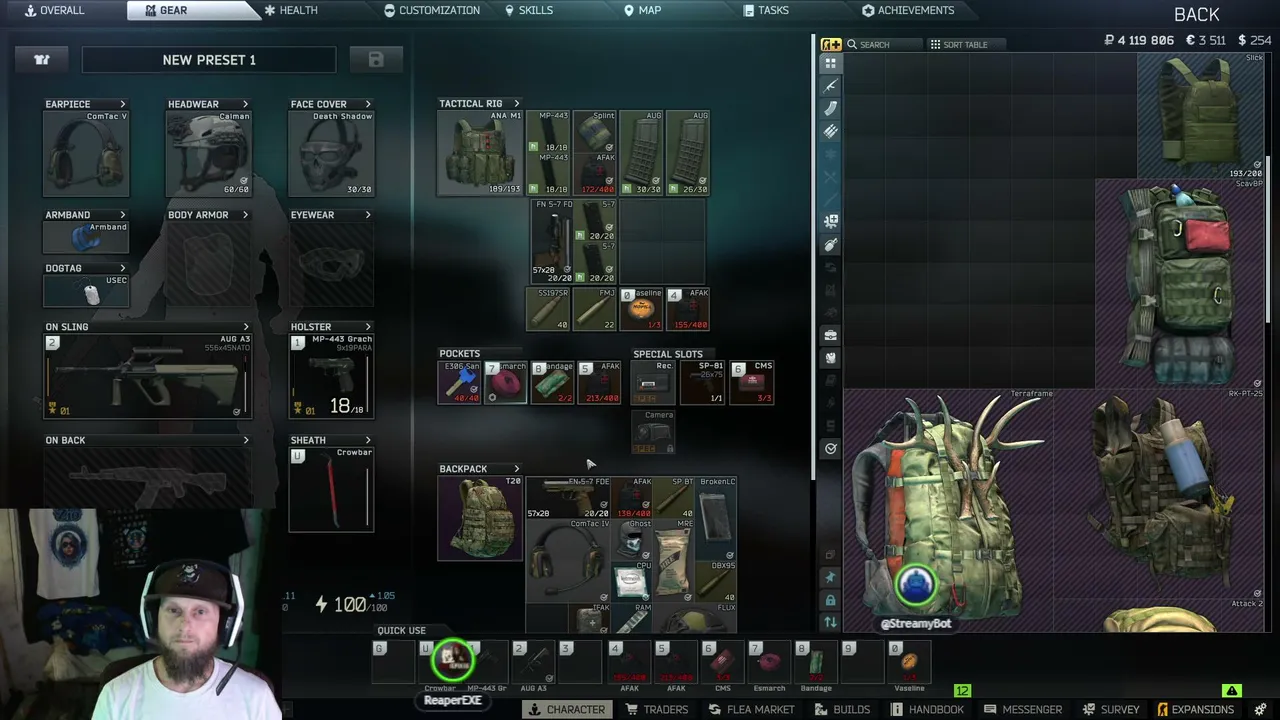
Task: Select the checkmark filter in stash sidebar
Action: (x=831, y=449)
